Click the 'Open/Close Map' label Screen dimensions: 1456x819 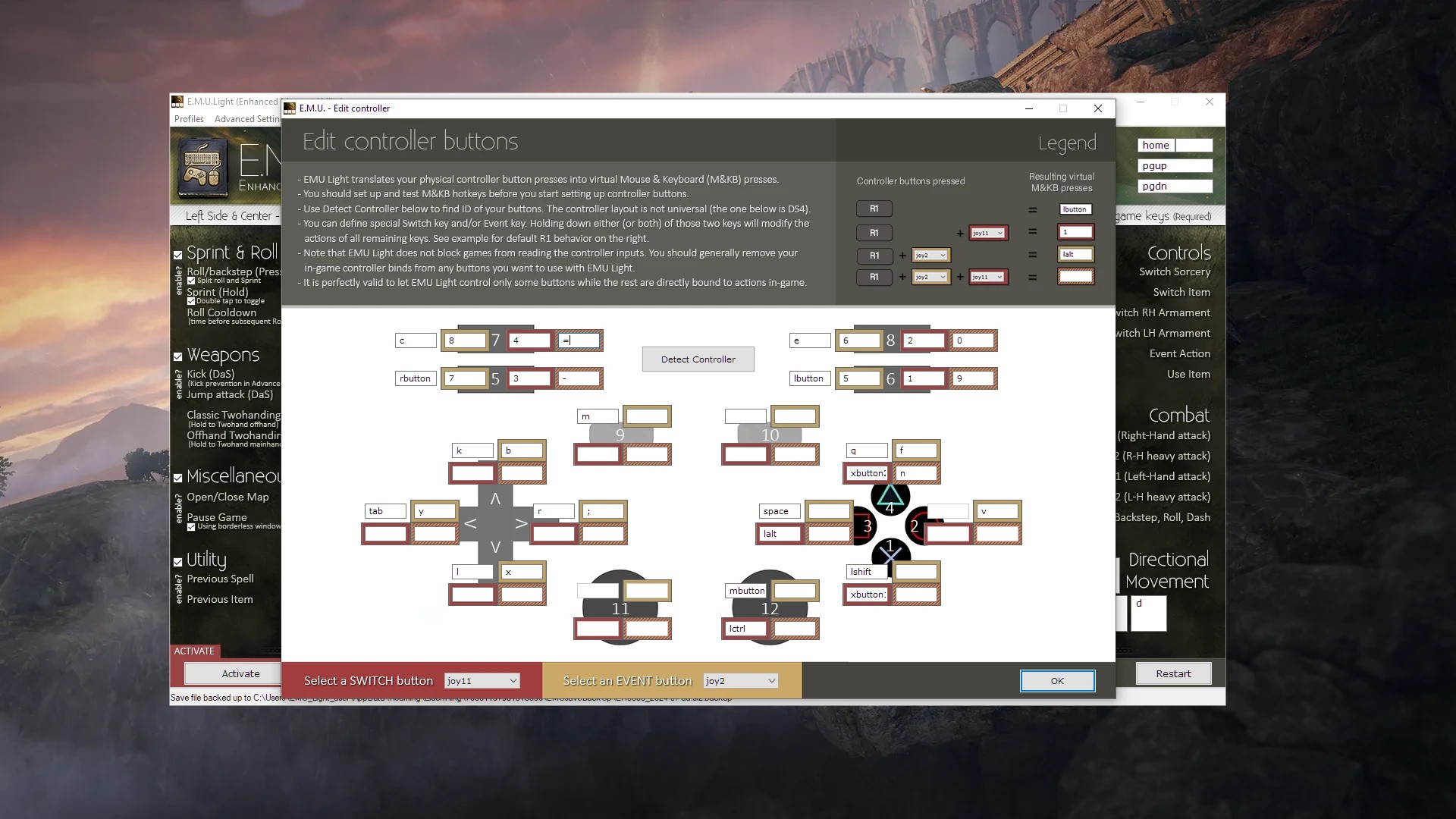(x=227, y=497)
